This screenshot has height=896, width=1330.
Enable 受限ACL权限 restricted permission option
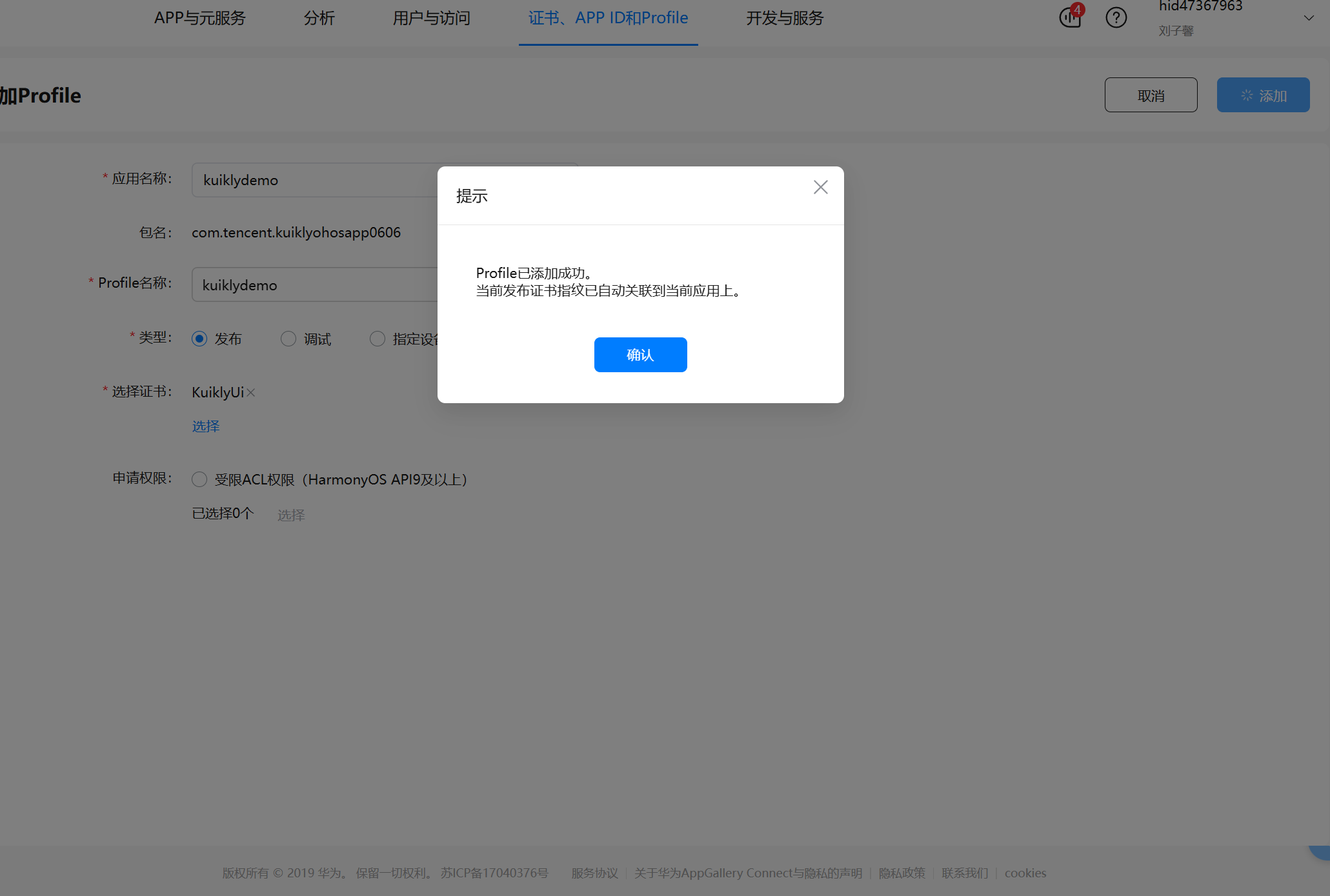click(x=199, y=479)
